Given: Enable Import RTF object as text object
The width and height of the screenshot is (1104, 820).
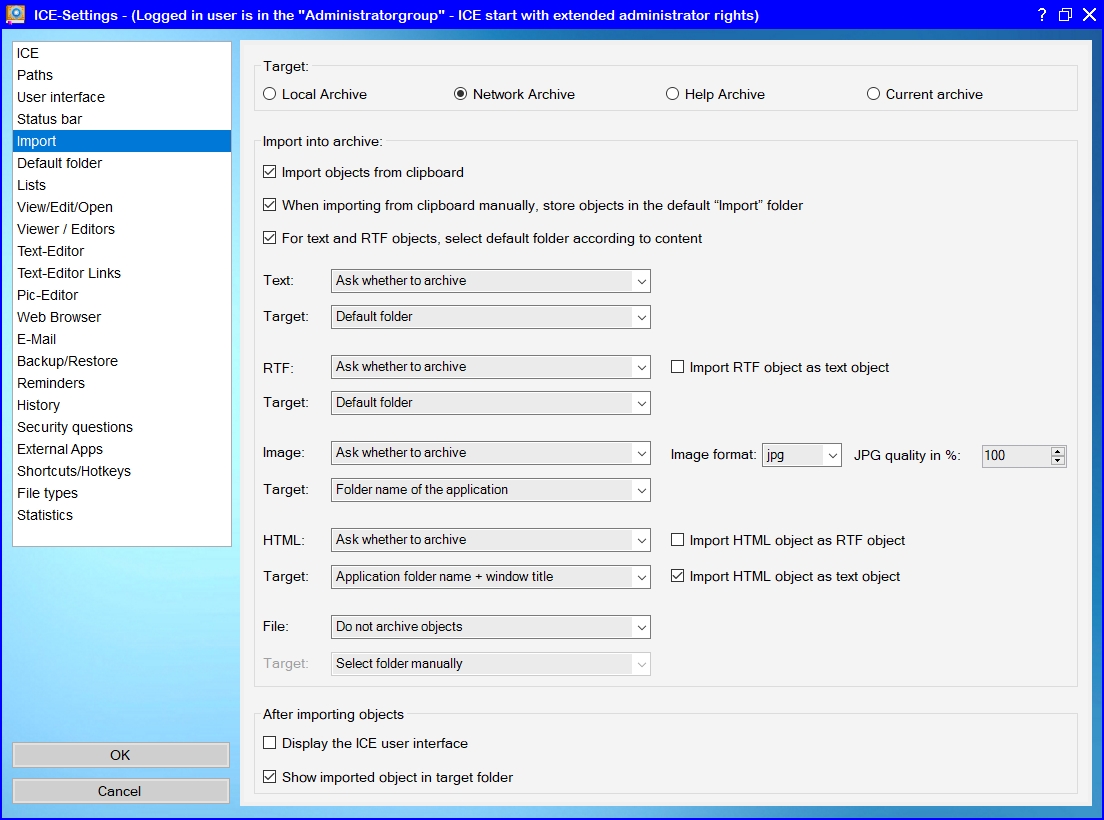Looking at the screenshot, I should [678, 367].
